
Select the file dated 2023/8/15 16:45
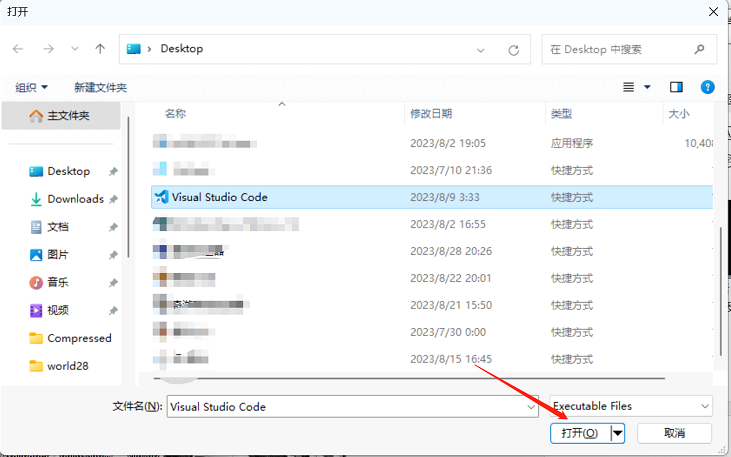pos(432,359)
